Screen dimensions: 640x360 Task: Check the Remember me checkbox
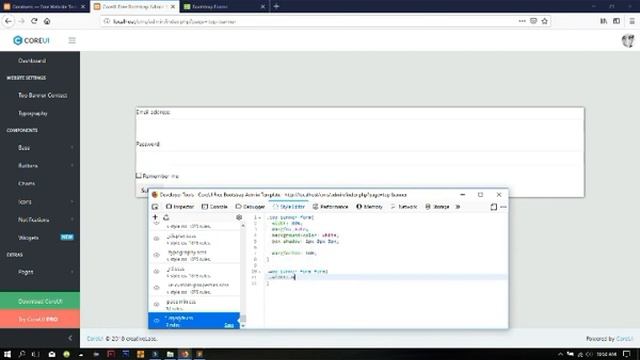139,176
